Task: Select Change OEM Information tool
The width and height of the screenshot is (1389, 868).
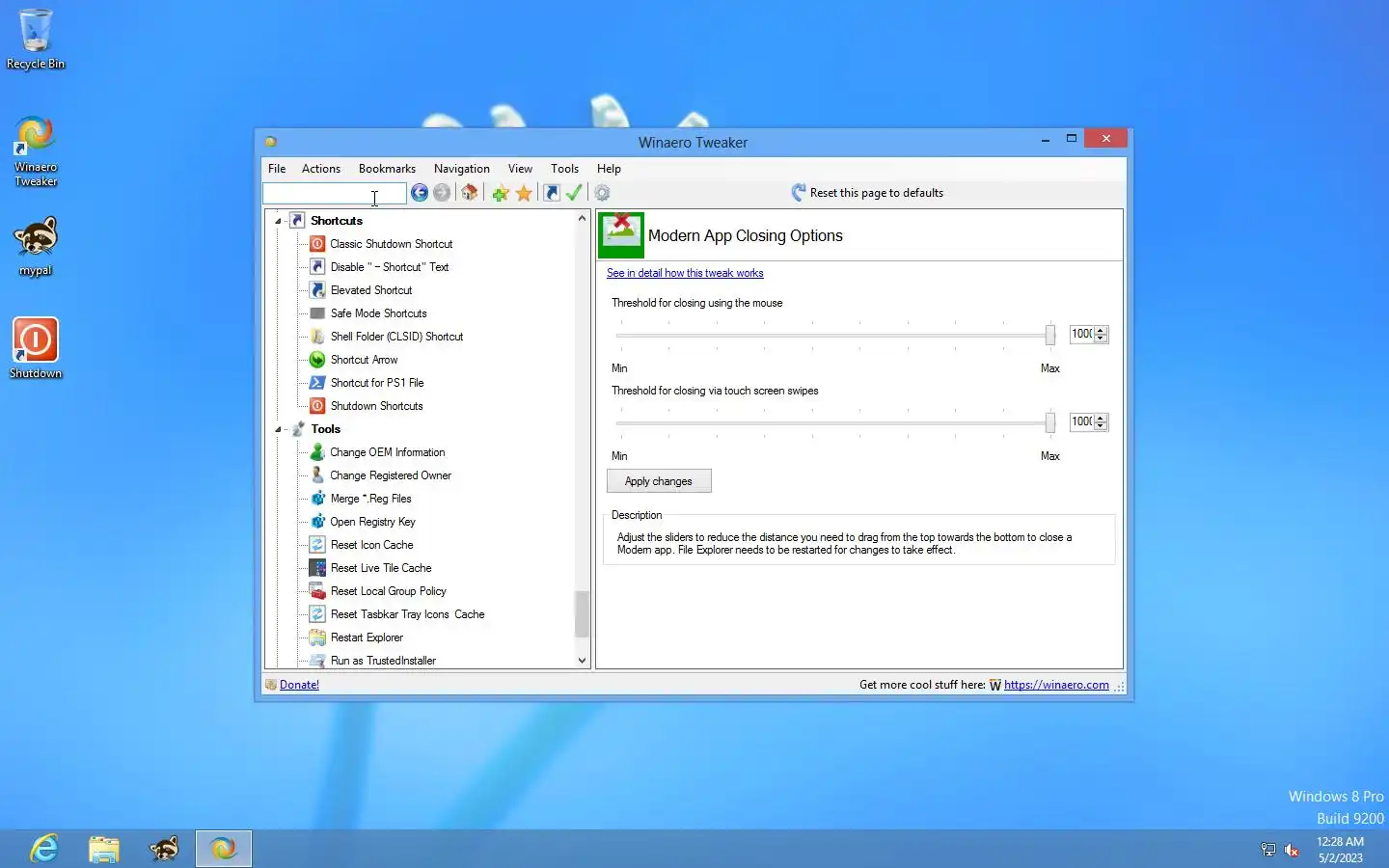Action: [387, 452]
